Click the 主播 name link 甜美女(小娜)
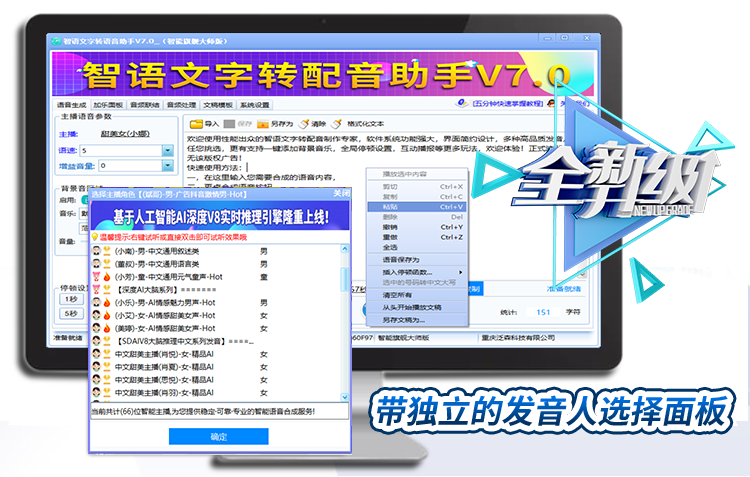The height and width of the screenshot is (477, 750). [125, 134]
